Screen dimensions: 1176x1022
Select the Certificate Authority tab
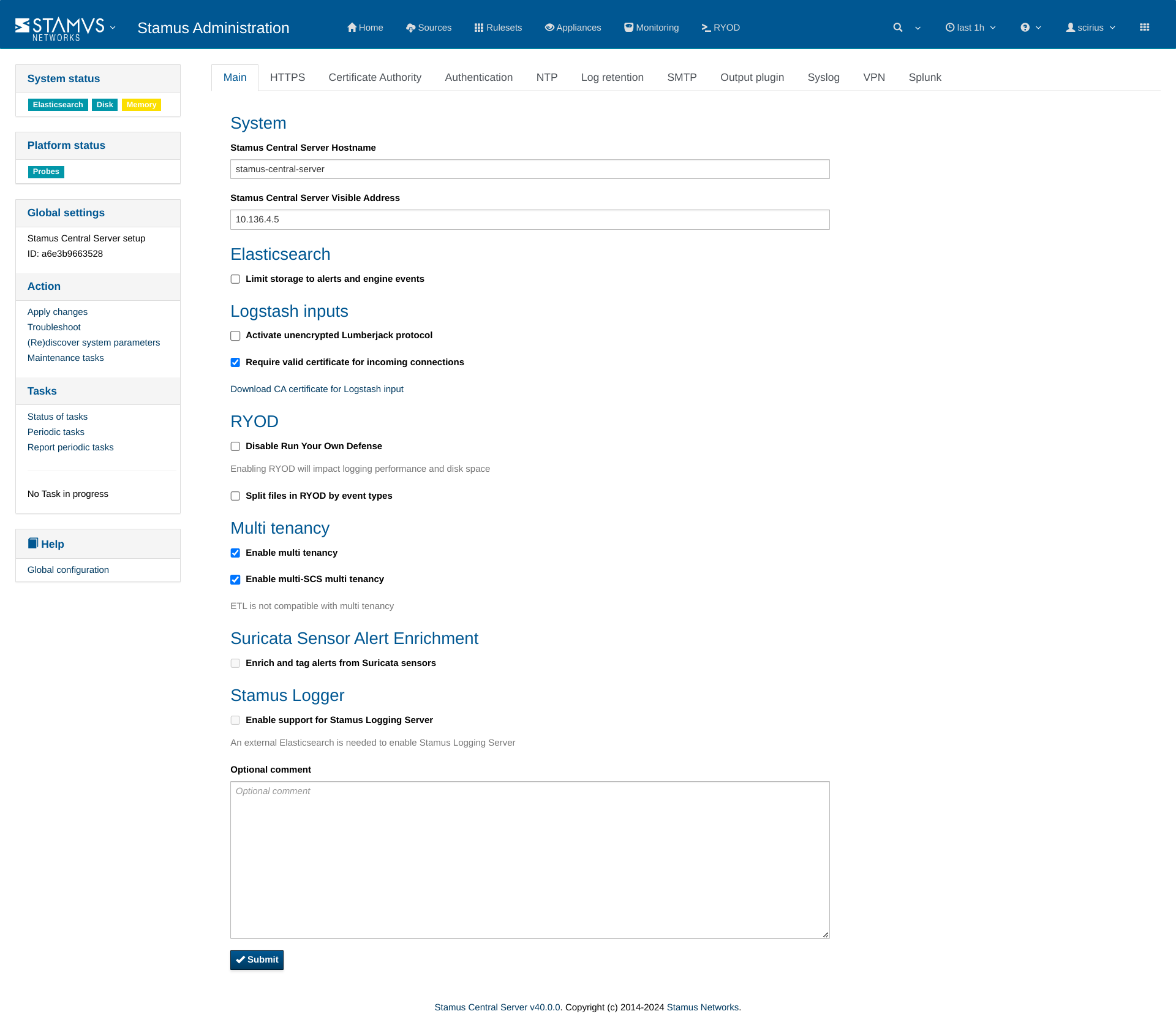tap(375, 76)
